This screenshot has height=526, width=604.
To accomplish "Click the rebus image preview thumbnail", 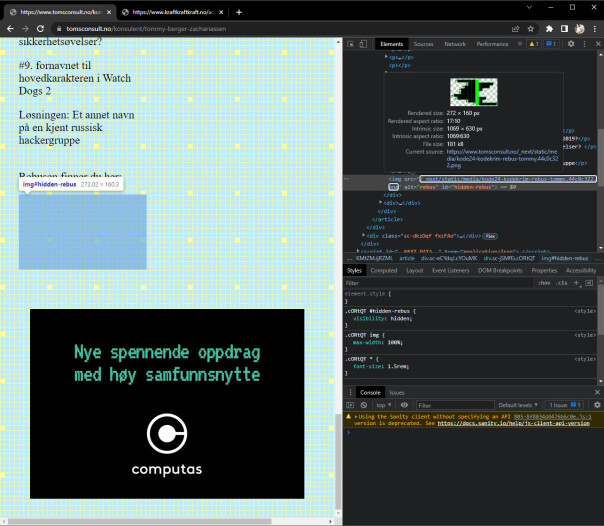I will pos(473,92).
